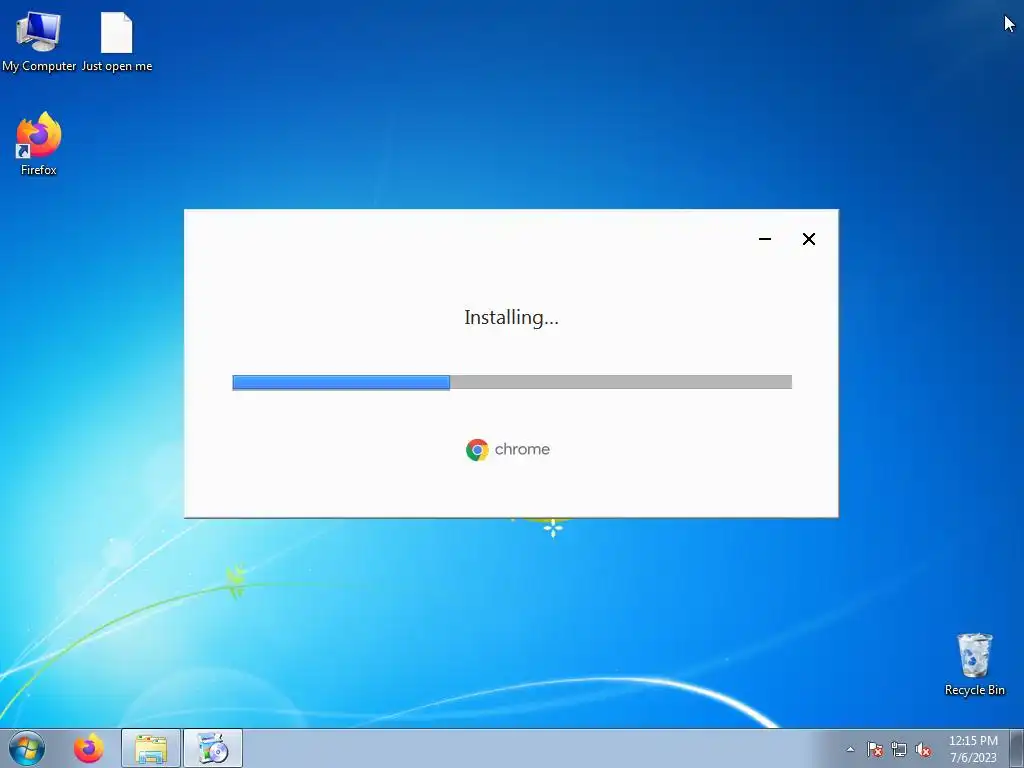Minimize the Chrome installer window
The height and width of the screenshot is (768, 1024).
(x=765, y=239)
